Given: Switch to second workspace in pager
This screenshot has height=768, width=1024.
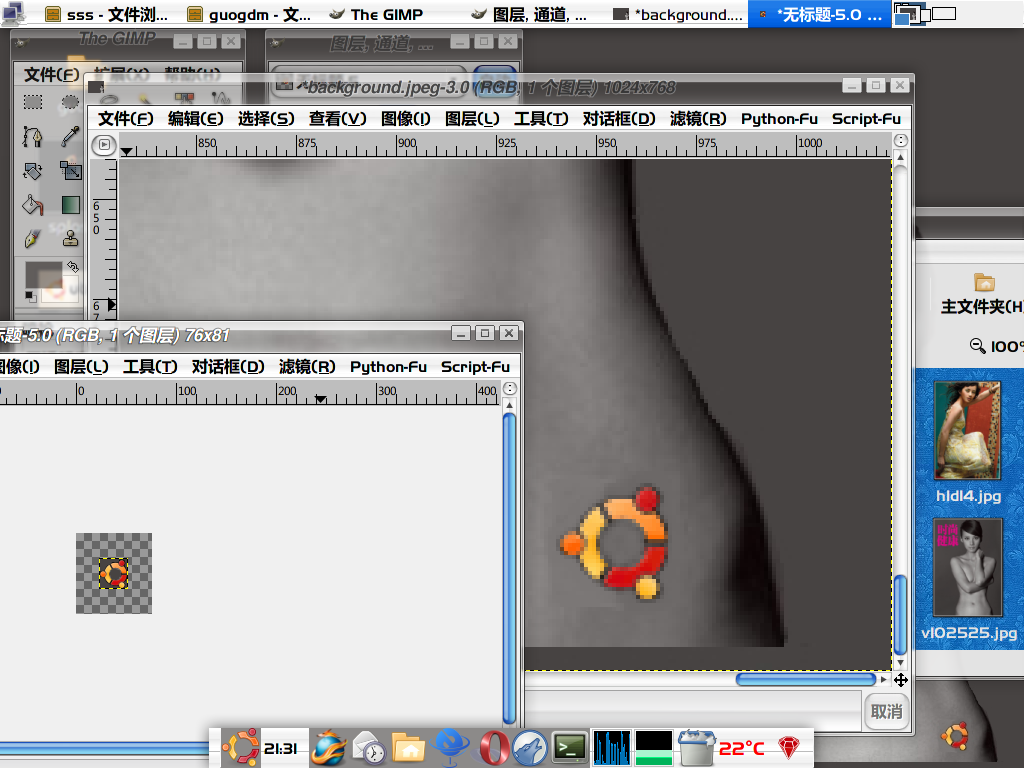Looking at the screenshot, I should click(944, 13).
